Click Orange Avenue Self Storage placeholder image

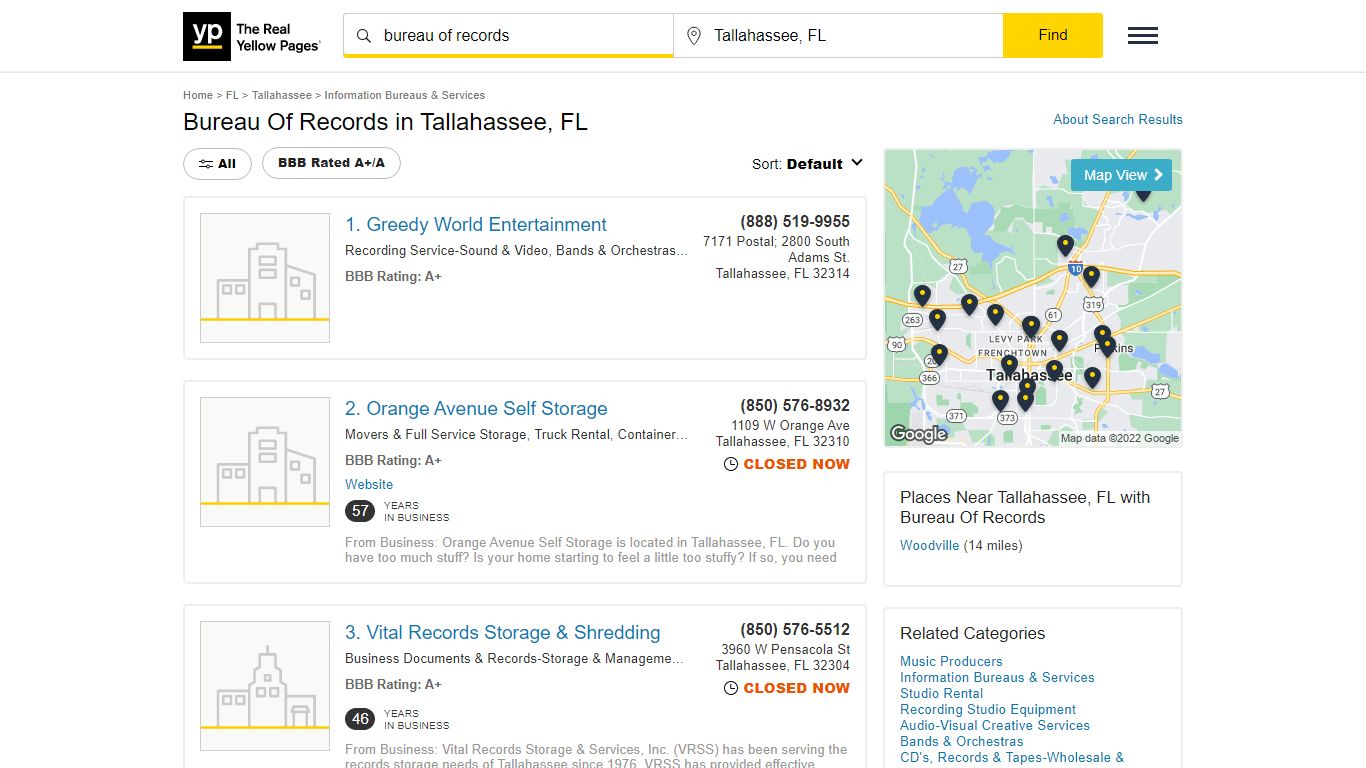pyautogui.click(x=265, y=462)
